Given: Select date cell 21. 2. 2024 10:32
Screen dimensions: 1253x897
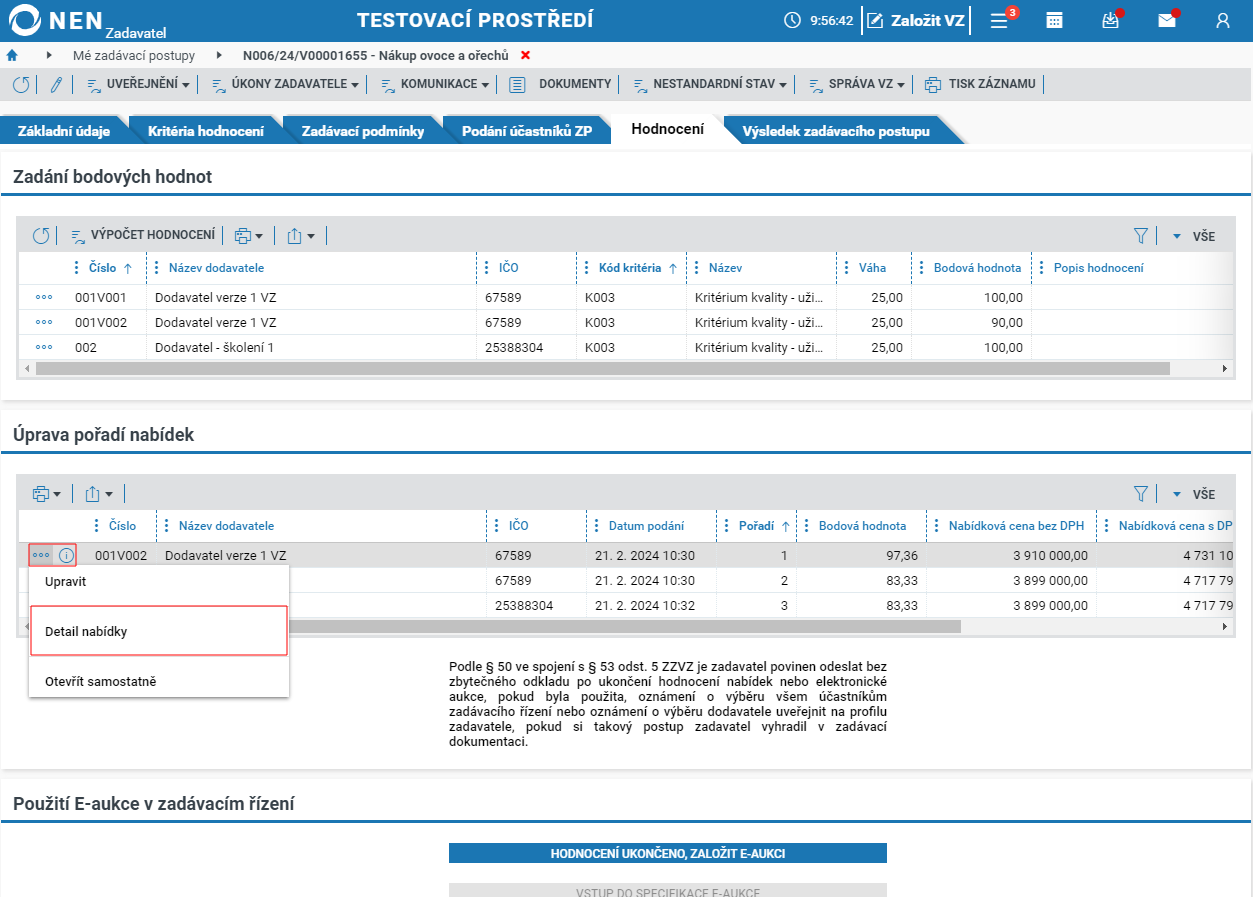Looking at the screenshot, I should point(651,605).
